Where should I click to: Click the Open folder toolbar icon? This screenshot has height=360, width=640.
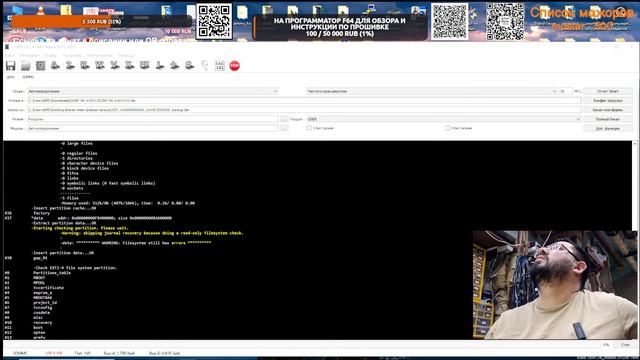(x=26, y=66)
